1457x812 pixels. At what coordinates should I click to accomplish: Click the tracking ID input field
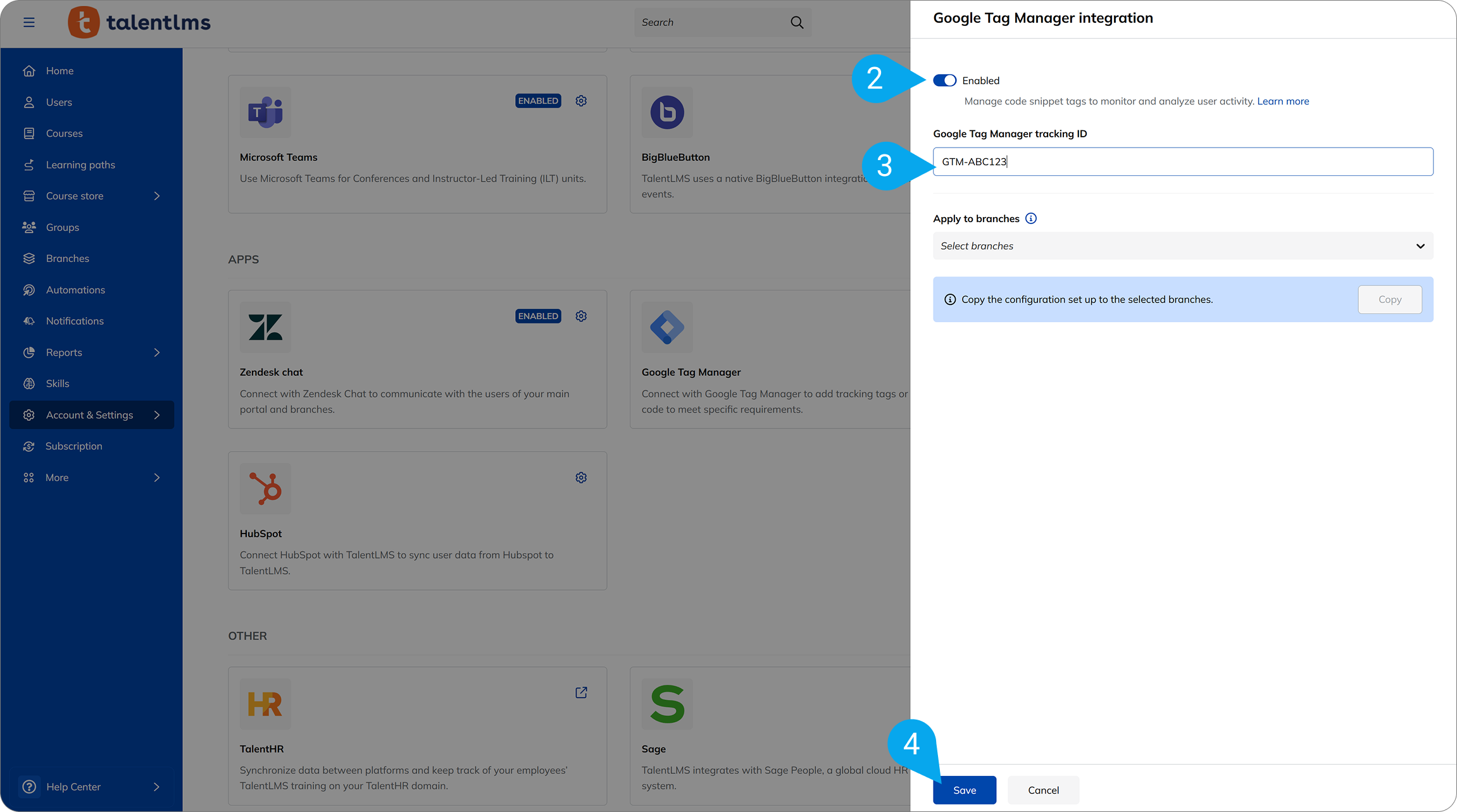[x=1182, y=161]
